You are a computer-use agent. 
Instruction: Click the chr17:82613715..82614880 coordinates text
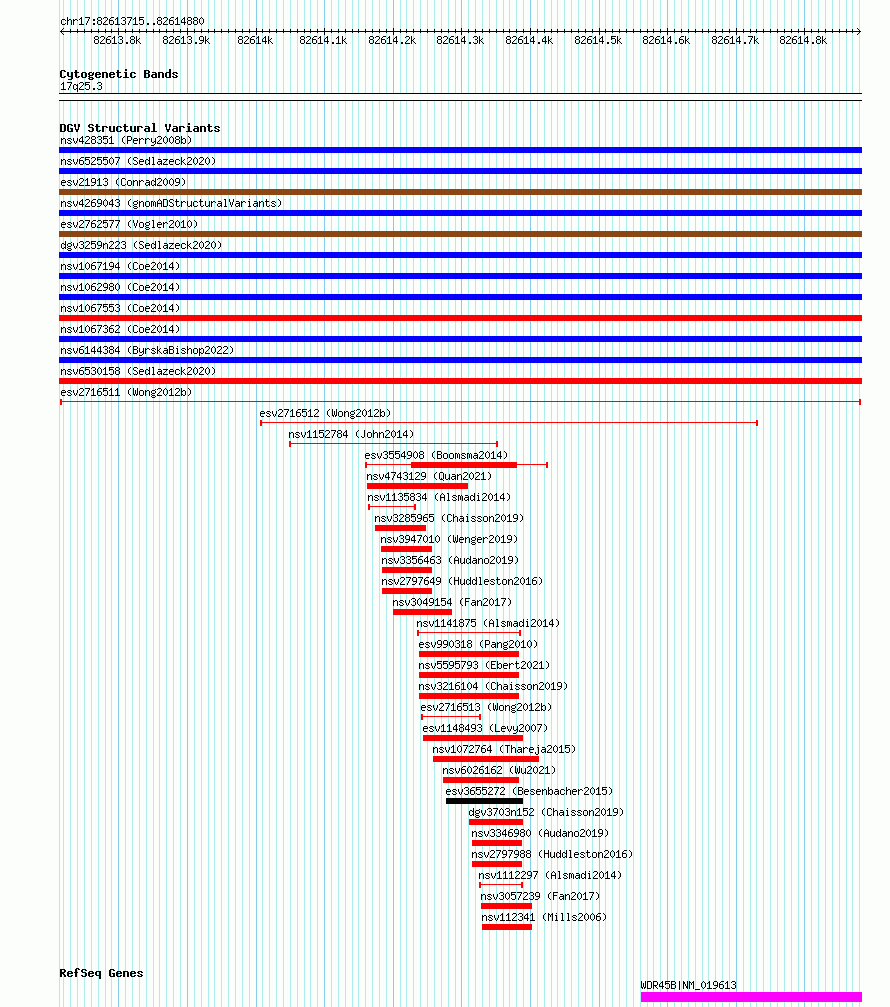point(132,21)
